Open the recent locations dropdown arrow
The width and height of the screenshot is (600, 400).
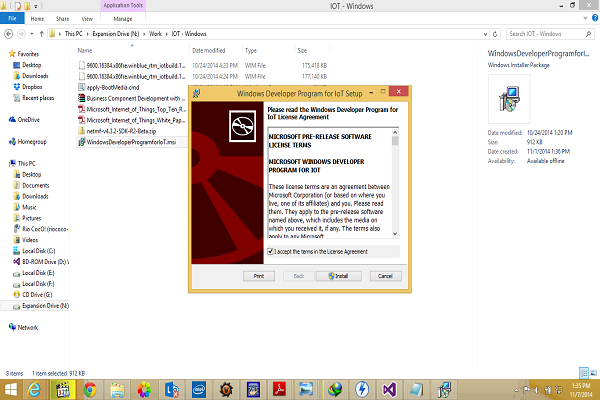[x=32, y=34]
